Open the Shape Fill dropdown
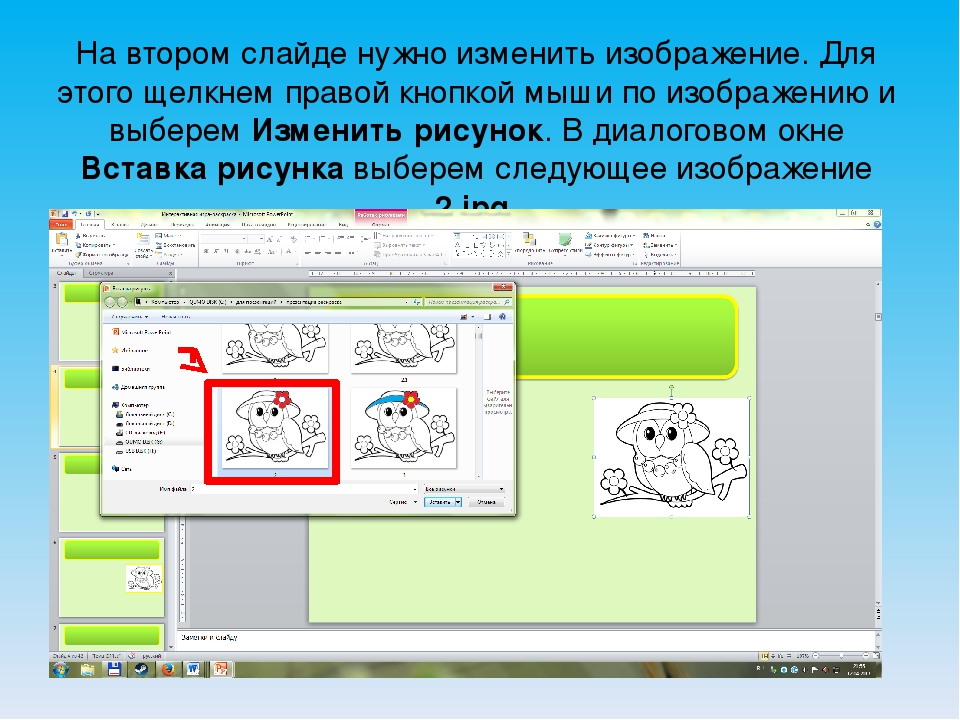 coord(610,236)
